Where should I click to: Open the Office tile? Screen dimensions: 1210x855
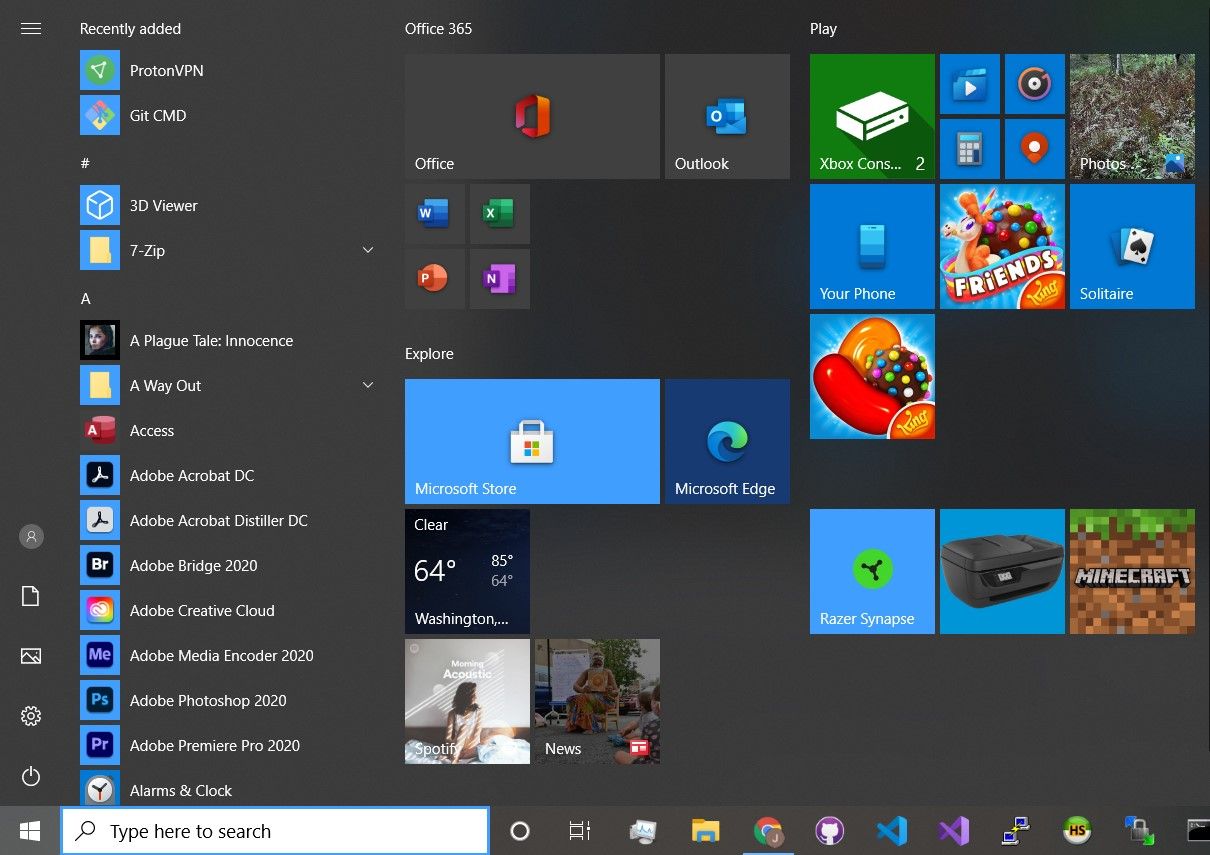pos(532,116)
